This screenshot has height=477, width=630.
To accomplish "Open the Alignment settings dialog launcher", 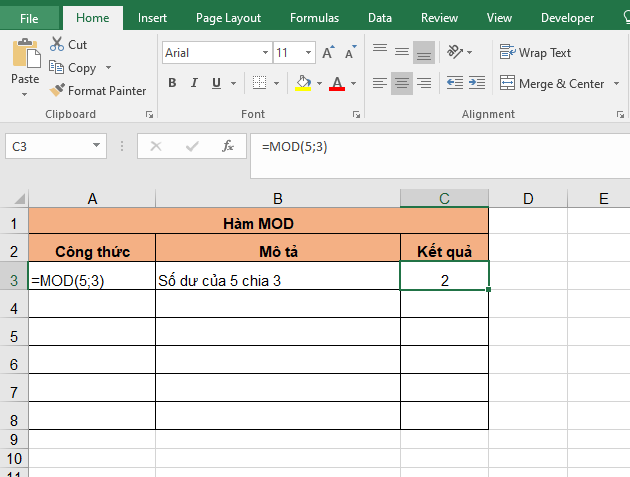I will point(620,115).
